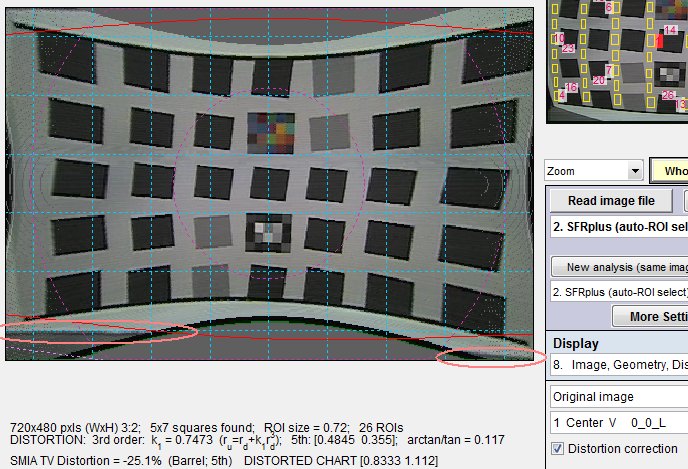Open the More Settings button
This screenshot has height=469, width=688.
pos(650,316)
